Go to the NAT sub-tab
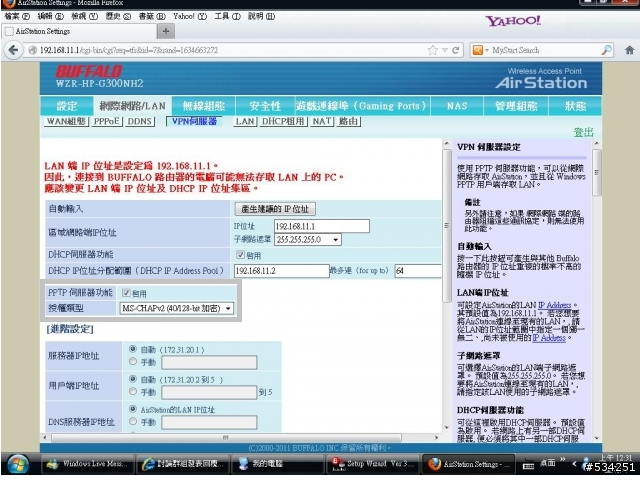640x480 pixels. (322, 121)
